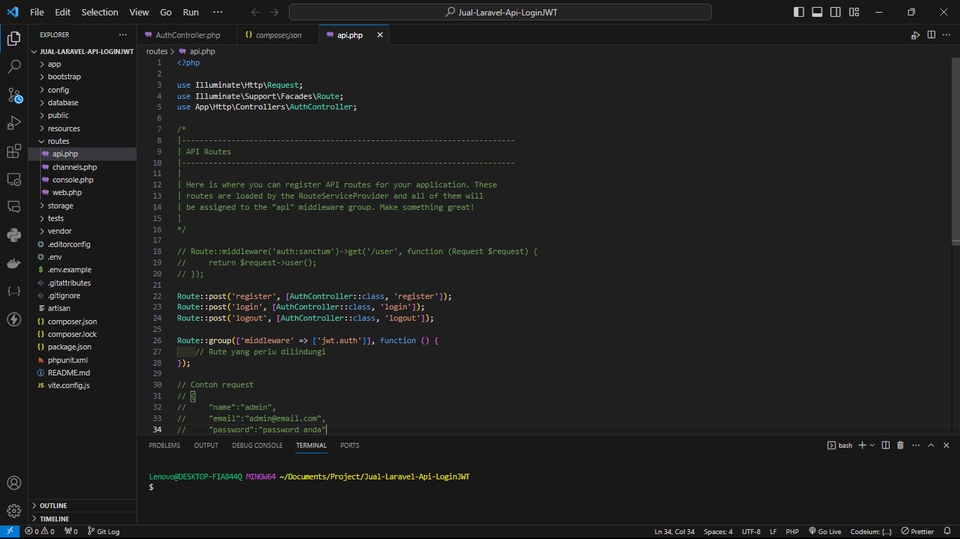Toggle the Primary Side Bar visibility

coord(798,12)
